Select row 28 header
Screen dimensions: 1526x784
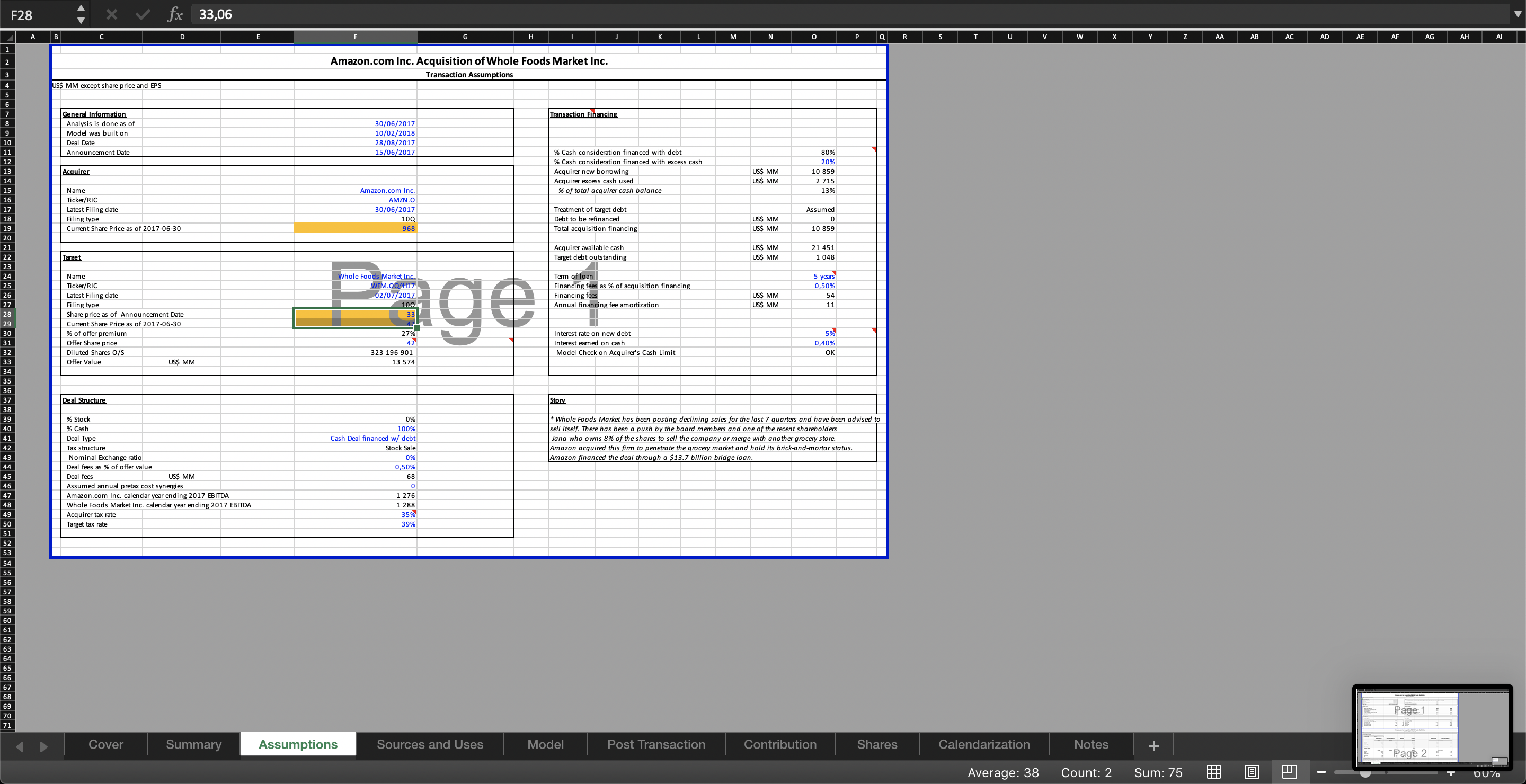point(7,315)
